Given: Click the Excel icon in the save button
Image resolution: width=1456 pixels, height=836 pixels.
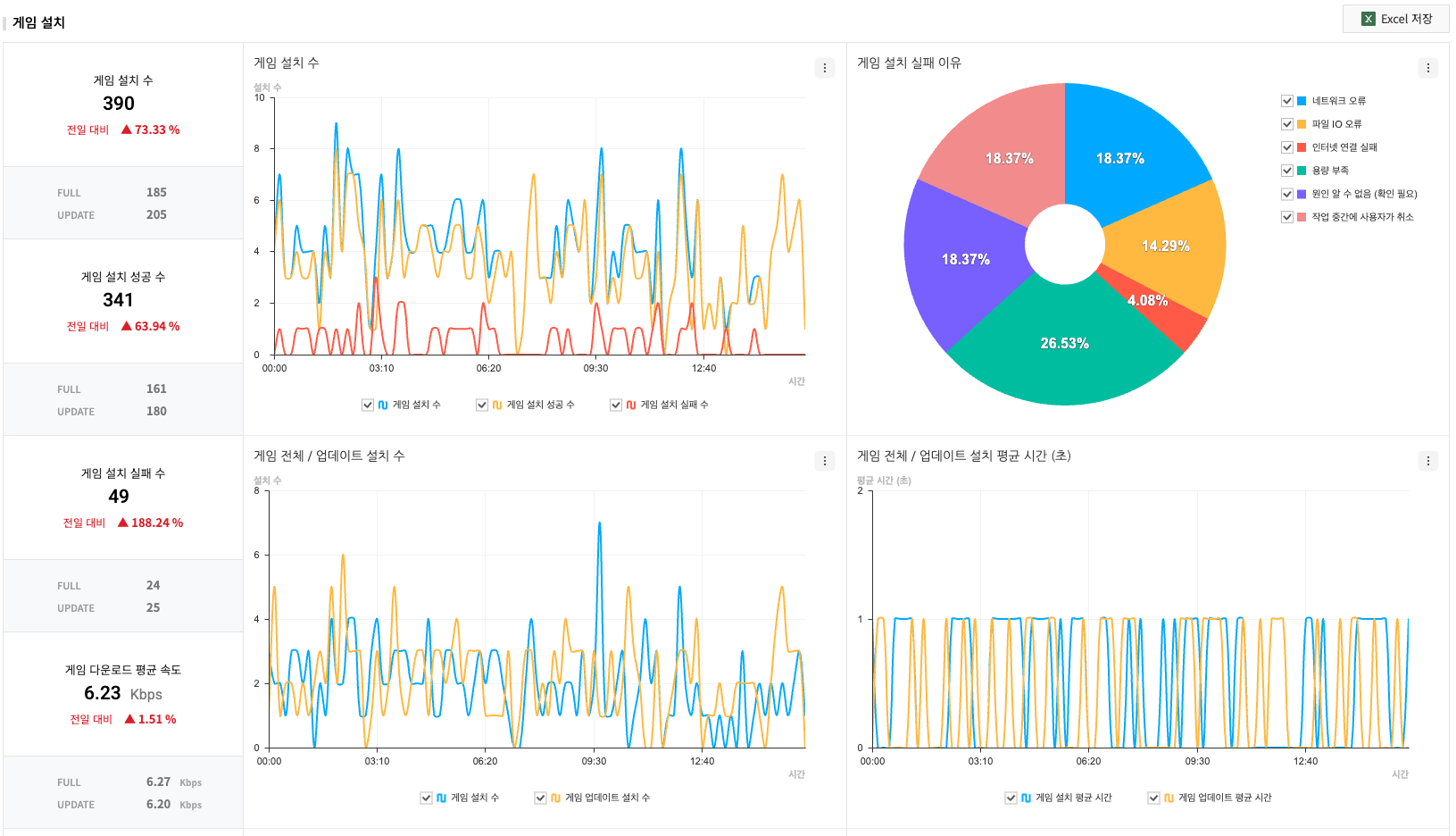Looking at the screenshot, I should click(x=1368, y=19).
